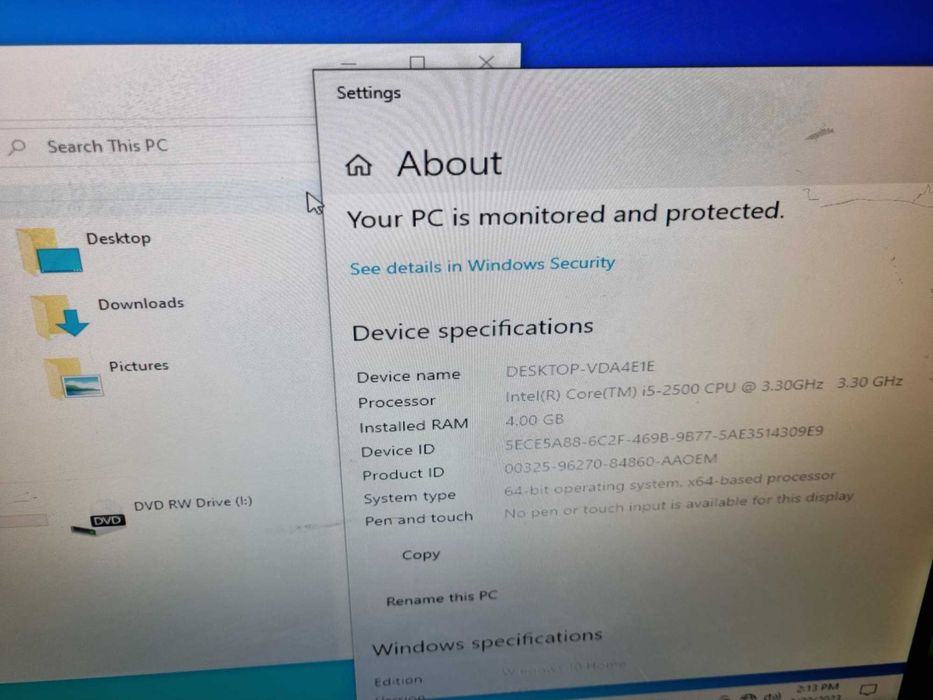Open the notification center icon in taskbar
This screenshot has height=700, width=933.
tap(868, 689)
